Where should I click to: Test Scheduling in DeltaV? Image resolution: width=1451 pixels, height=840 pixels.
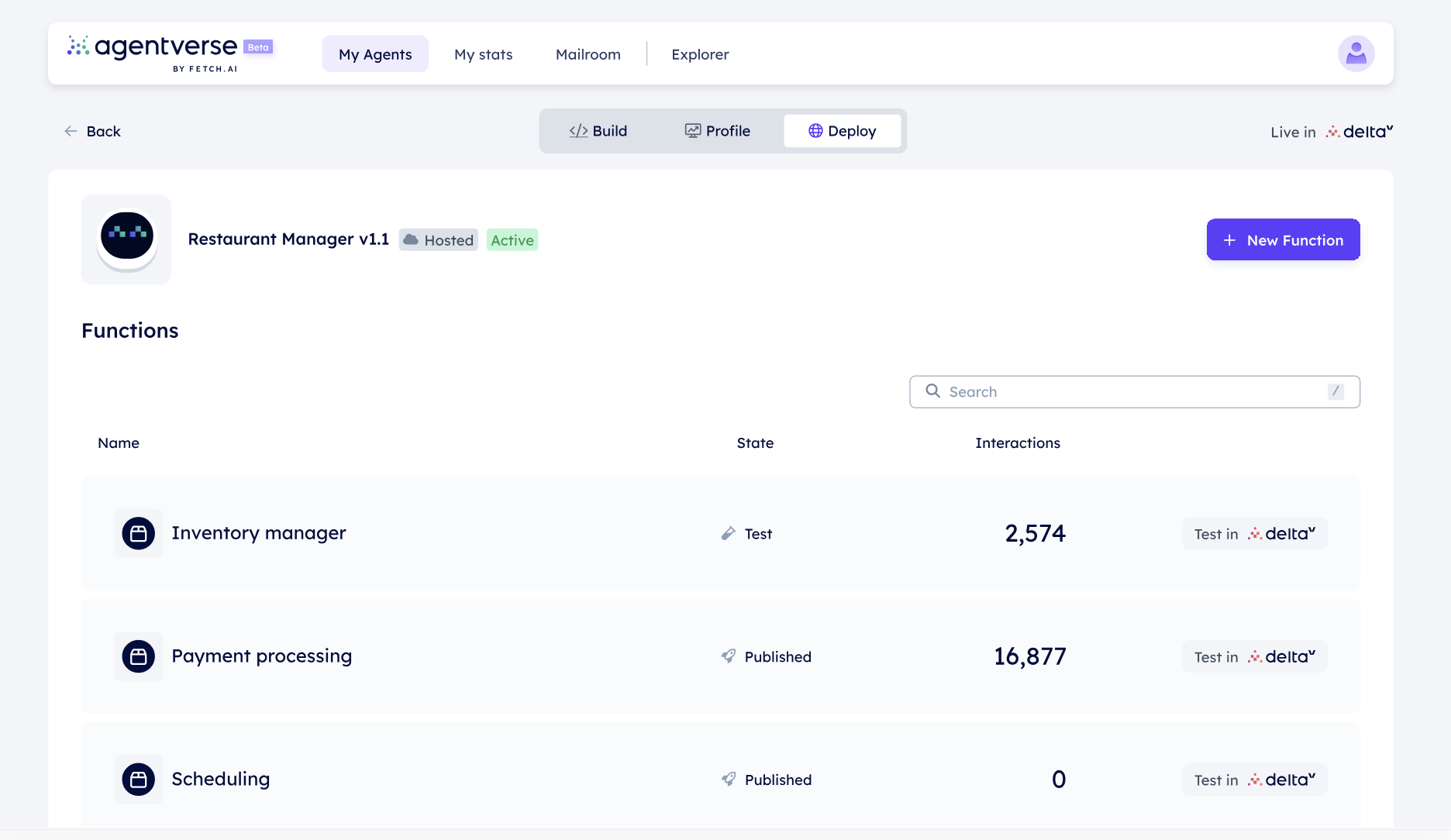(1255, 780)
